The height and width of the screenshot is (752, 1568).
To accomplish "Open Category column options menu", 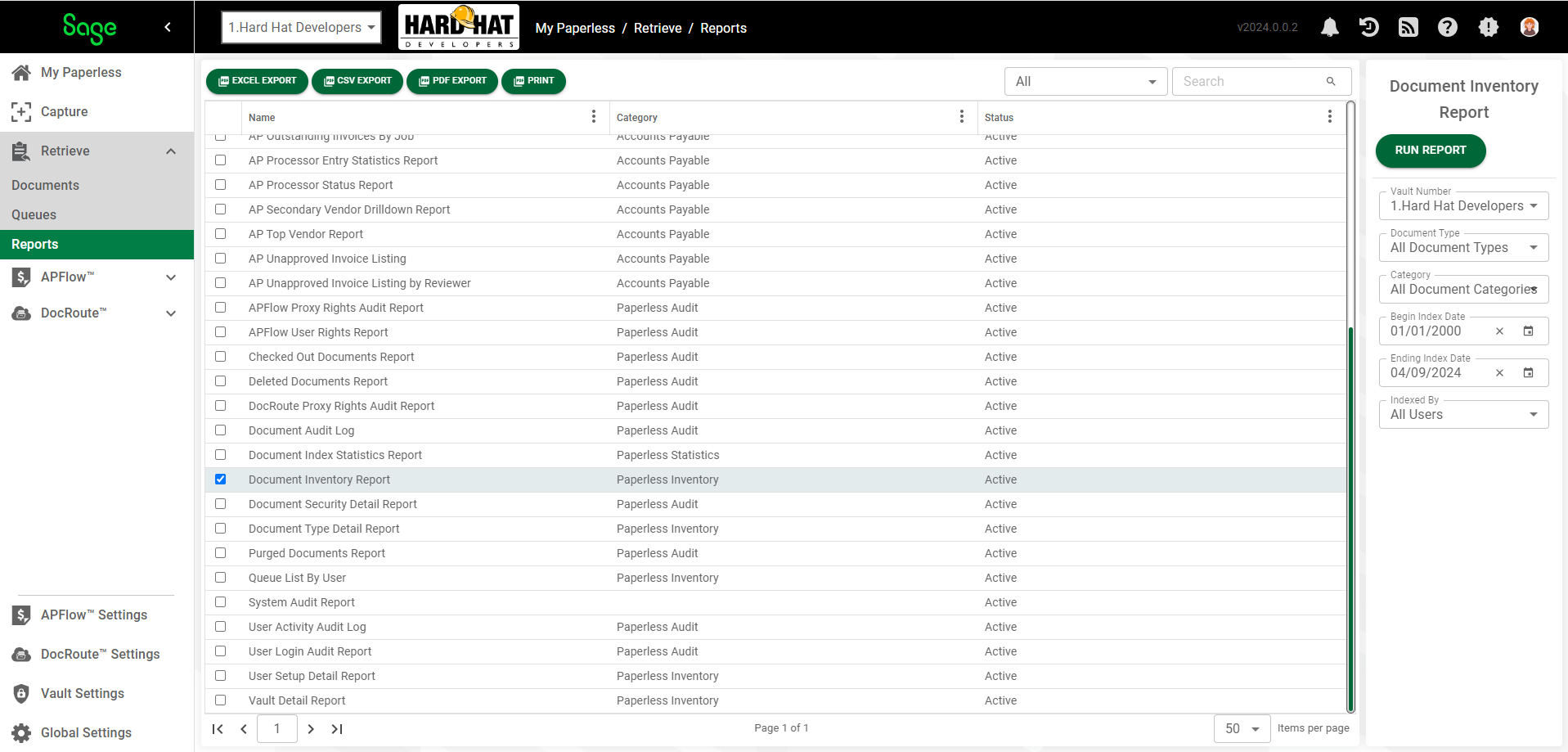I will pyautogui.click(x=962, y=117).
